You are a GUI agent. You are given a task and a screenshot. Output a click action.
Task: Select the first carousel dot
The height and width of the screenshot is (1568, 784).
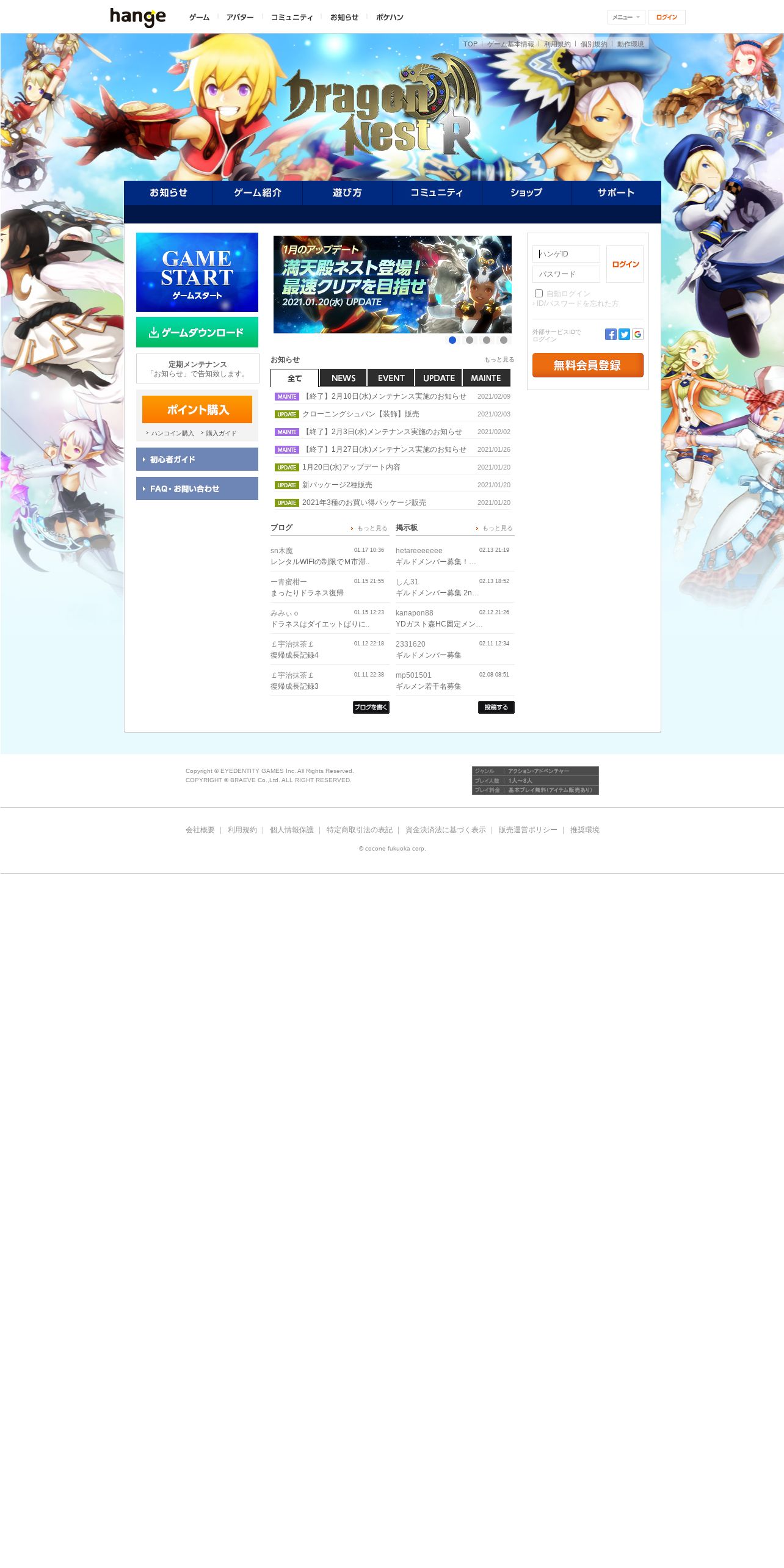point(452,340)
